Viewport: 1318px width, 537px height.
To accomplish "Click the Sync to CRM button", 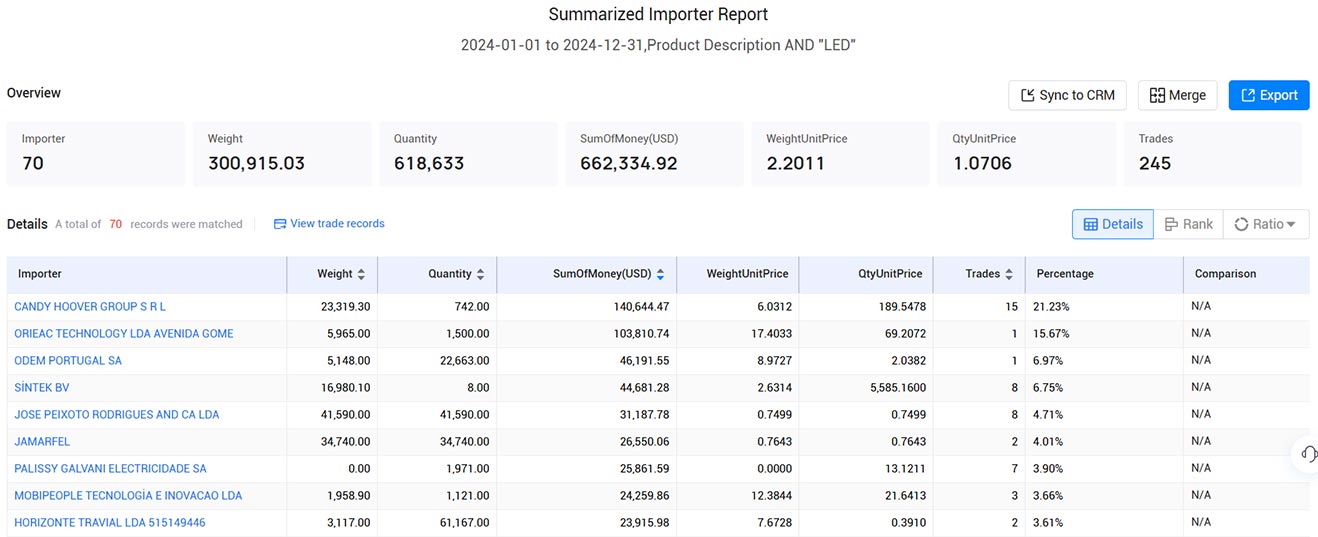I will pyautogui.click(x=1068, y=95).
